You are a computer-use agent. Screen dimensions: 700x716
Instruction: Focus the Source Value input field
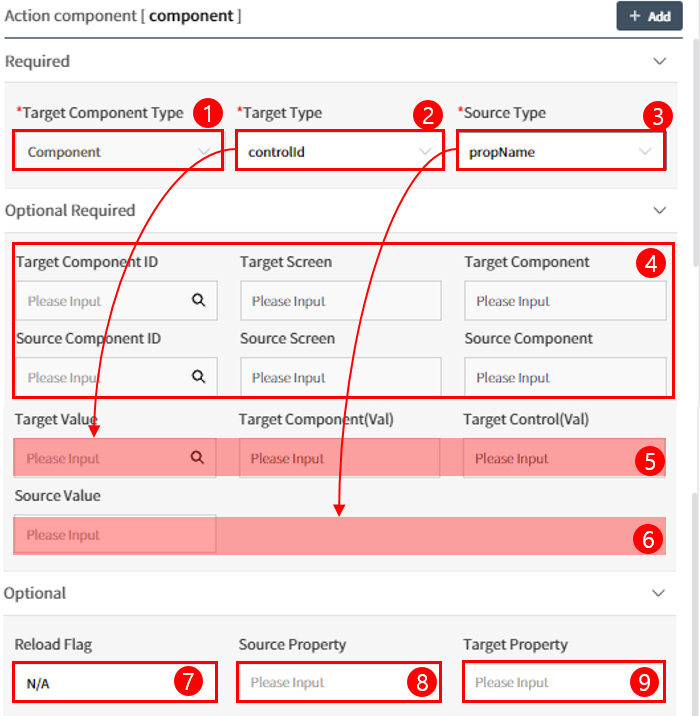115,534
